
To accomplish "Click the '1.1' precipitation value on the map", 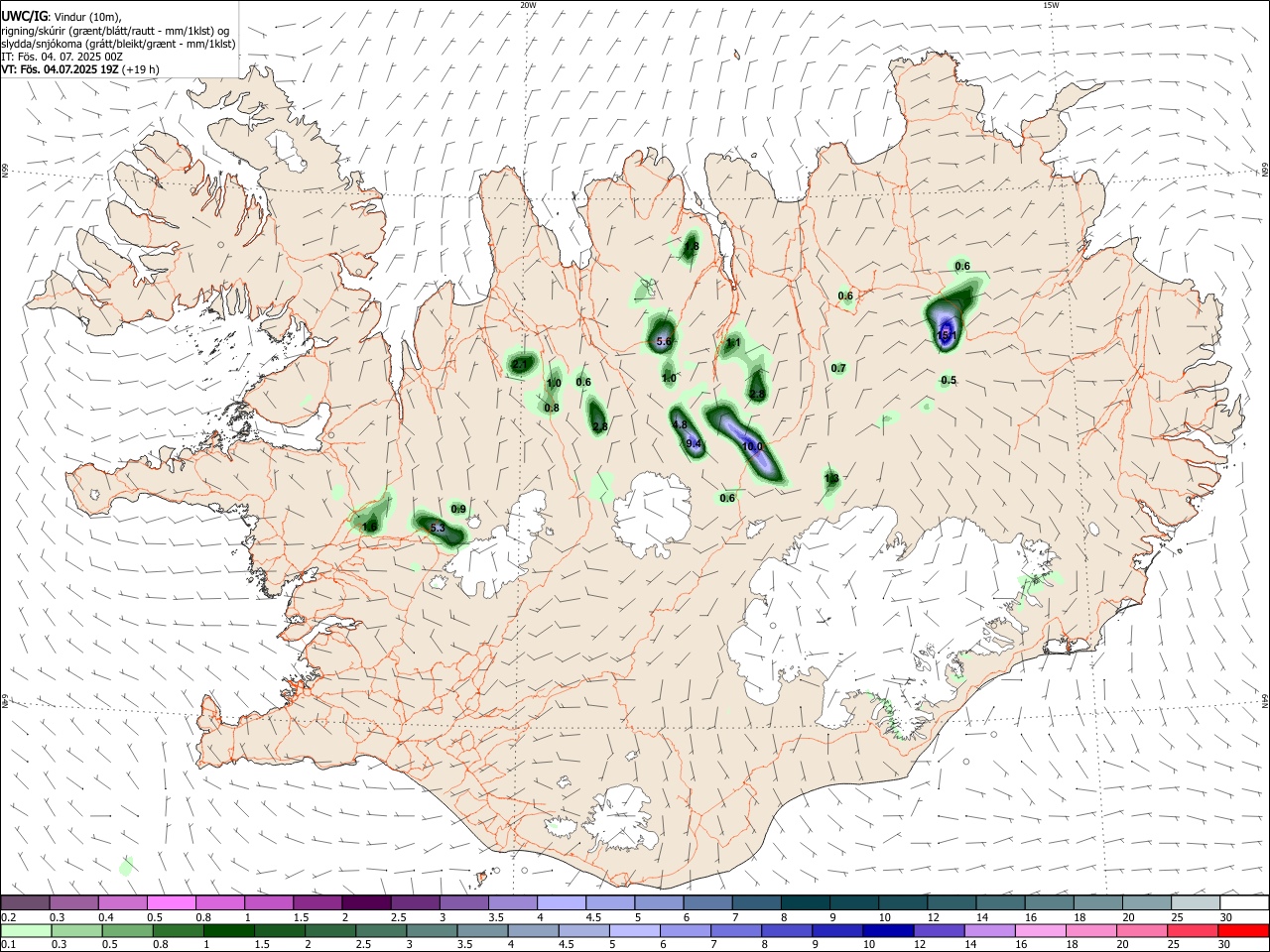I will [x=734, y=343].
